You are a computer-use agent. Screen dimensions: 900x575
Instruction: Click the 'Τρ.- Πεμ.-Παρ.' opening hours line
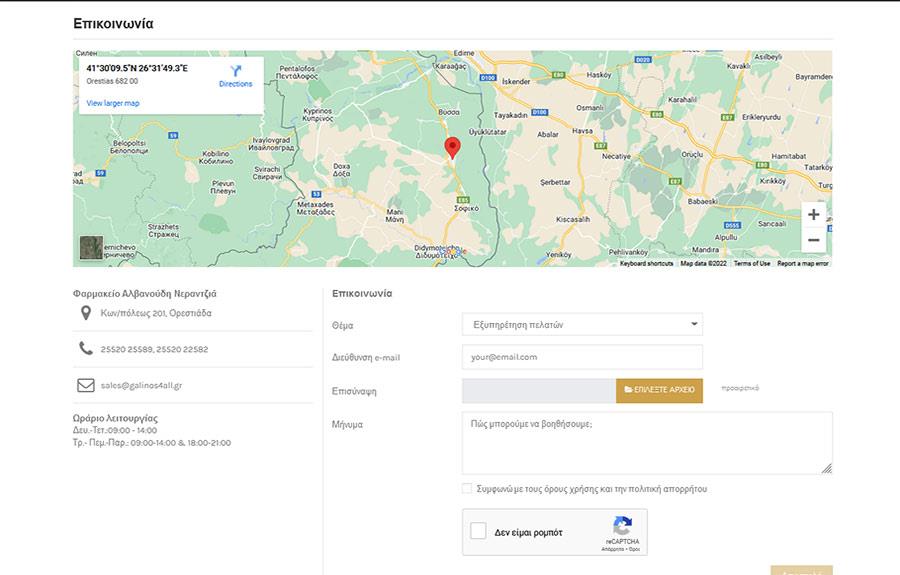[152, 442]
